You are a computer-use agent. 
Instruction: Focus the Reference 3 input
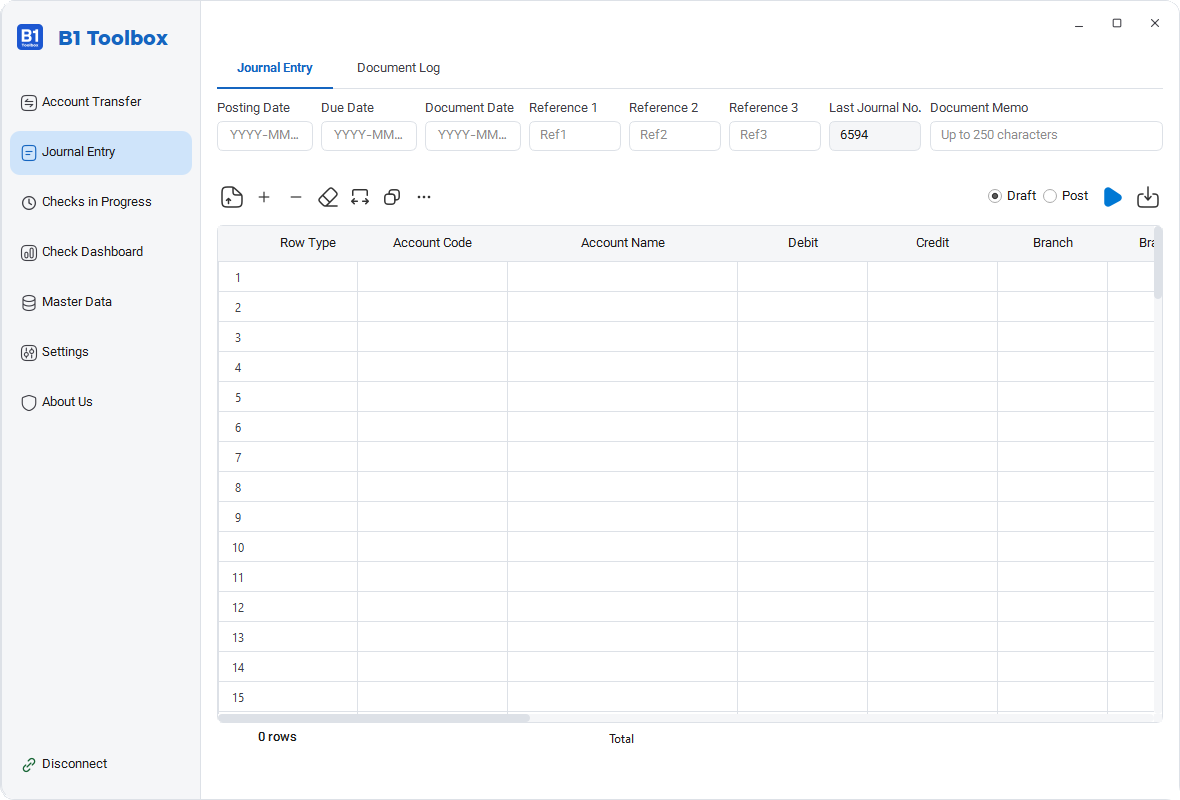[x=774, y=135]
